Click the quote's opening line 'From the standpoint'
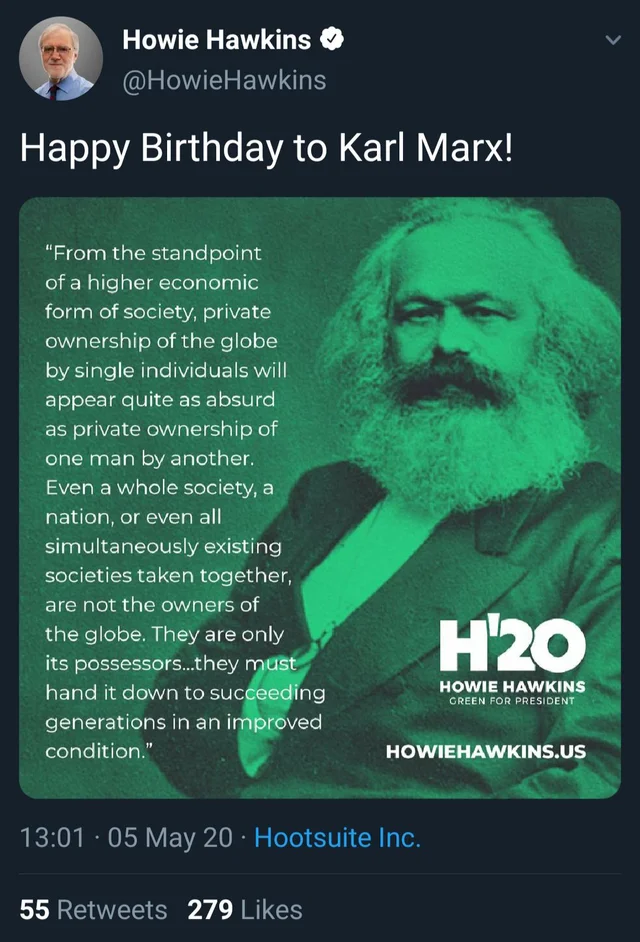 (x=153, y=253)
